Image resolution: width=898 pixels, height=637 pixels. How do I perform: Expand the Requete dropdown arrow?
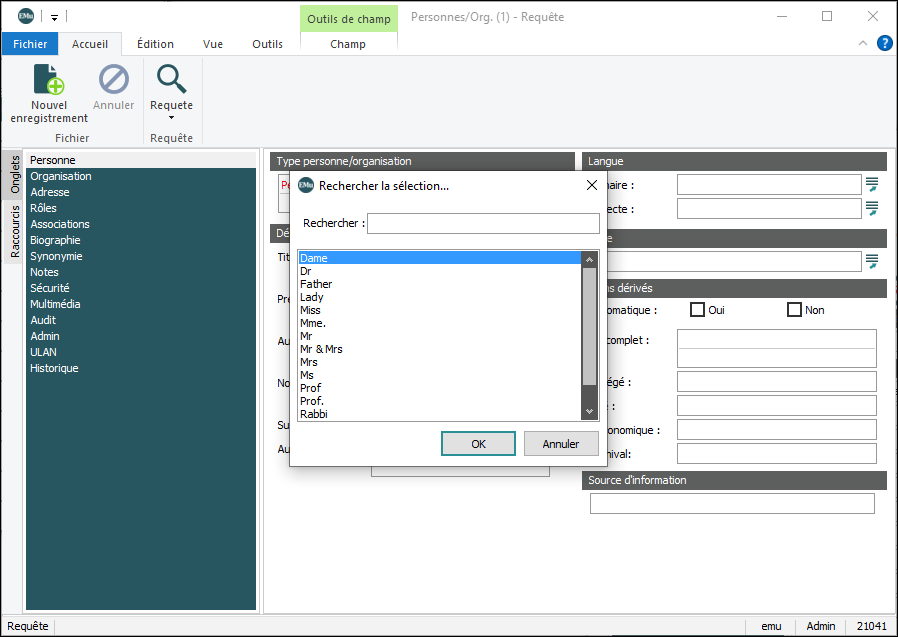click(x=171, y=118)
